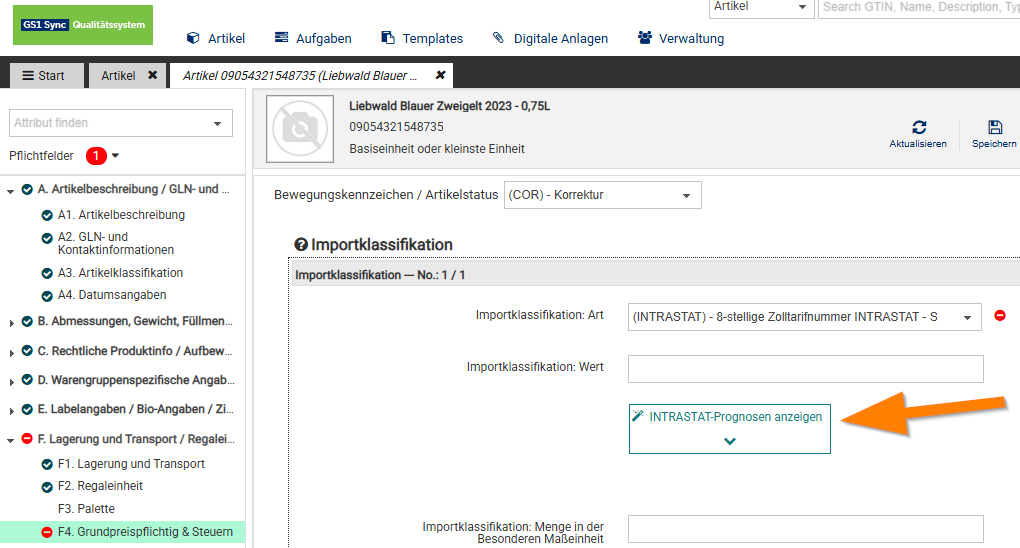Open the Attribut finden dropdown

(217, 123)
